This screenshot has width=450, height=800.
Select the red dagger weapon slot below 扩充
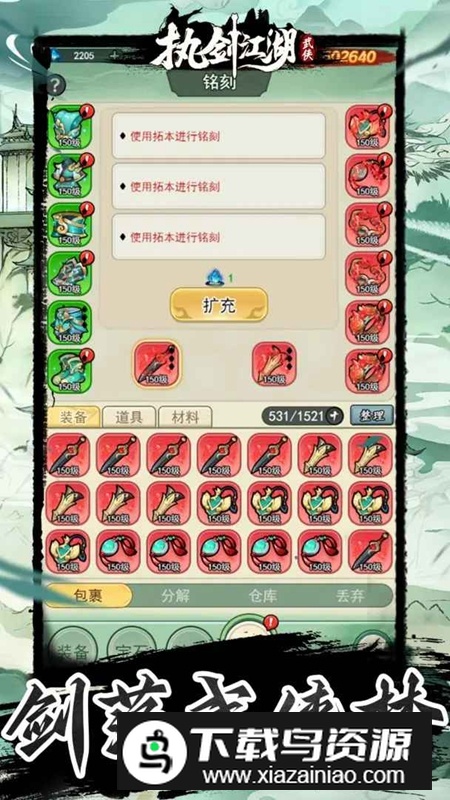coord(157,364)
